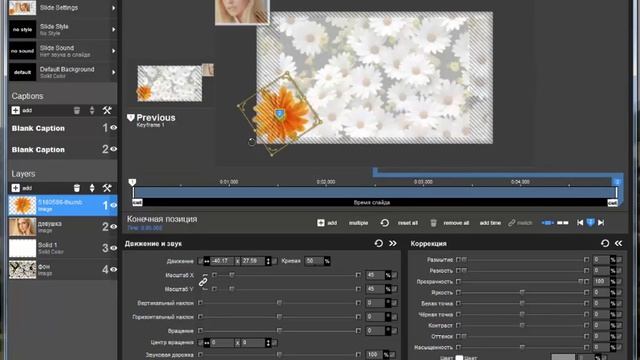Adjust Яркость slider handle

pyautogui.click(x=522, y=292)
